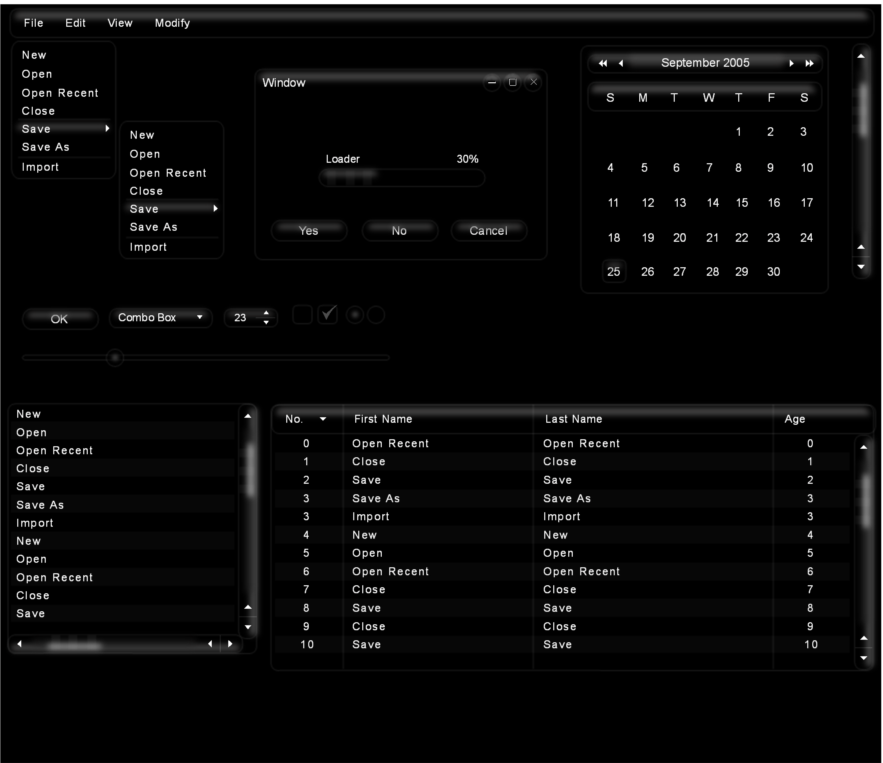The width and height of the screenshot is (883, 763).
Task: Click the table scrollbar down arrow at bottom
Action: coord(863,657)
